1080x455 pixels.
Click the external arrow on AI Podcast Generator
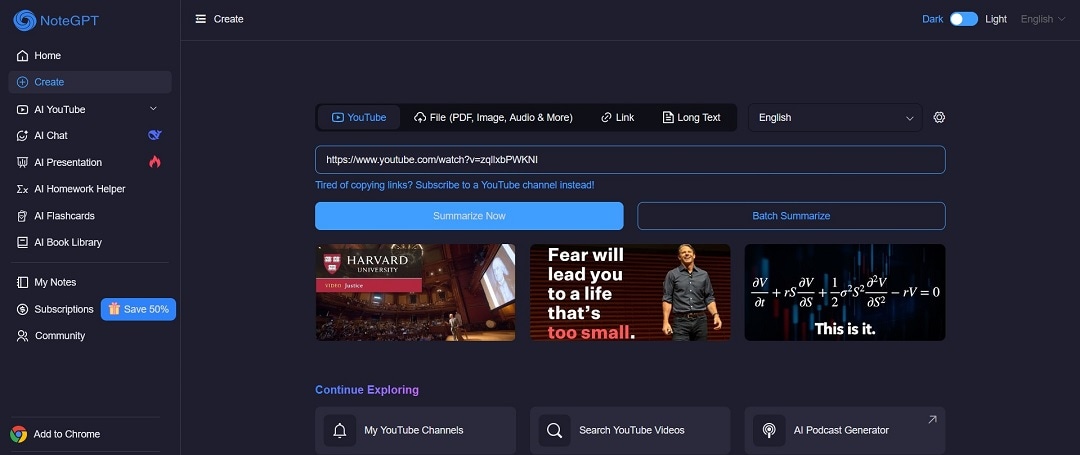point(932,419)
